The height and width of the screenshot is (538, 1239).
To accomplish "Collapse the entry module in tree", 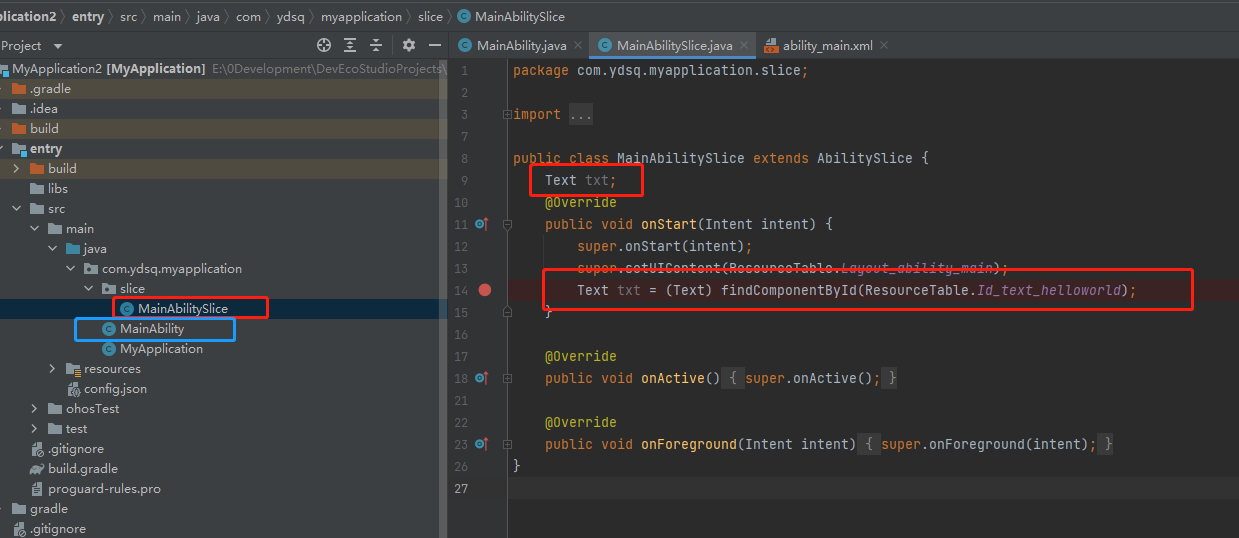I will tap(0, 149).
